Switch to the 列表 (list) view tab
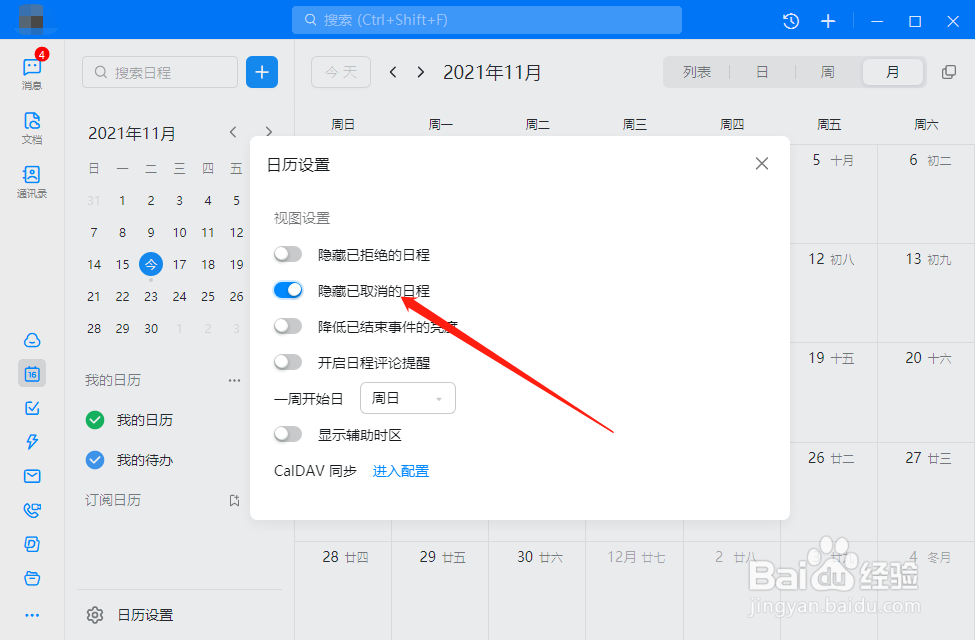975x640 pixels. point(697,72)
